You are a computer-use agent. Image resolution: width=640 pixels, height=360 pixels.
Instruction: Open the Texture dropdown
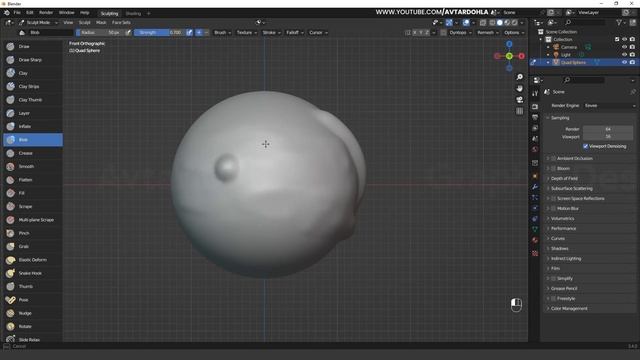[x=247, y=33]
